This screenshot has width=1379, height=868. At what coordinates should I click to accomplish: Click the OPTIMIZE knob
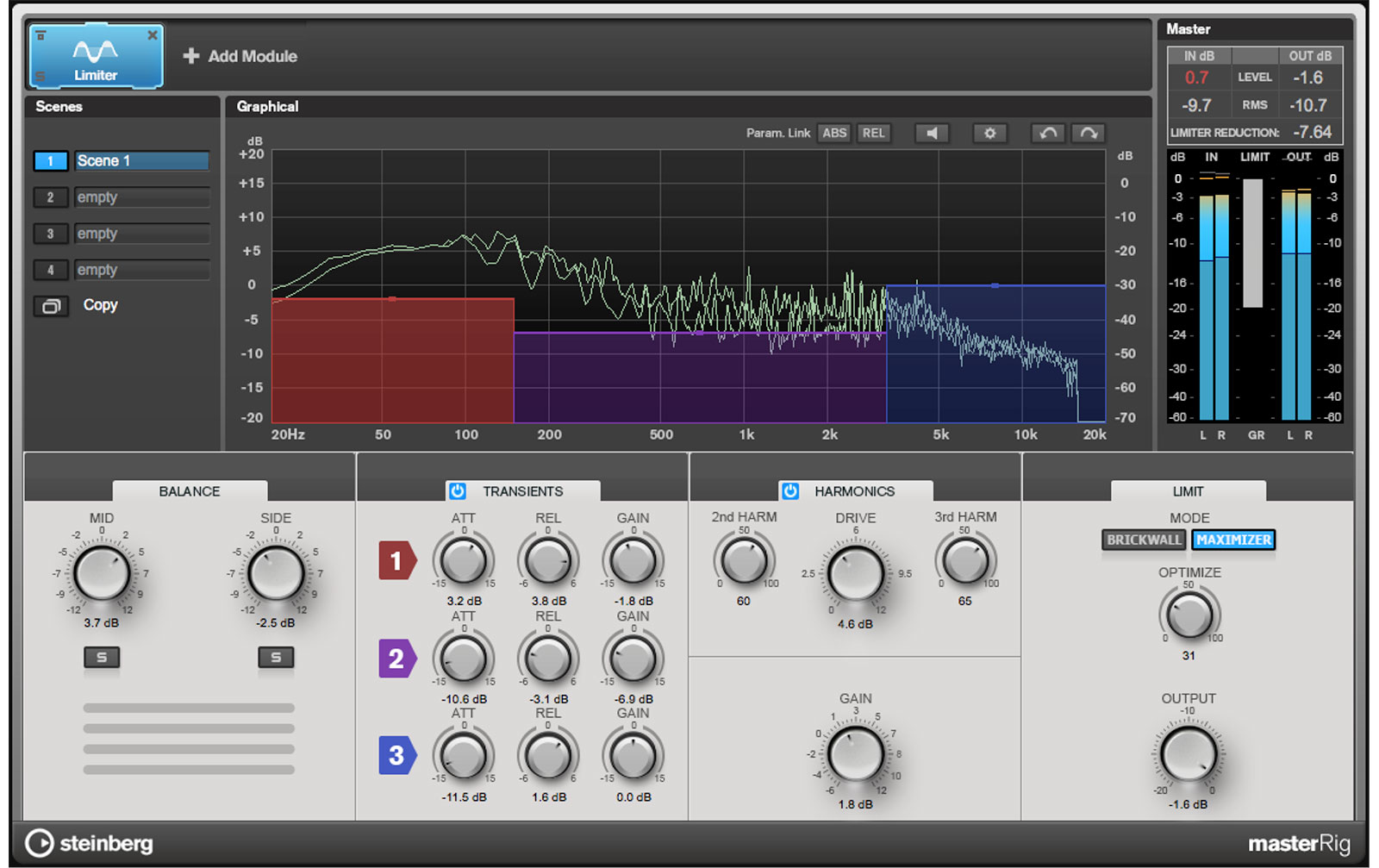pyautogui.click(x=1189, y=615)
